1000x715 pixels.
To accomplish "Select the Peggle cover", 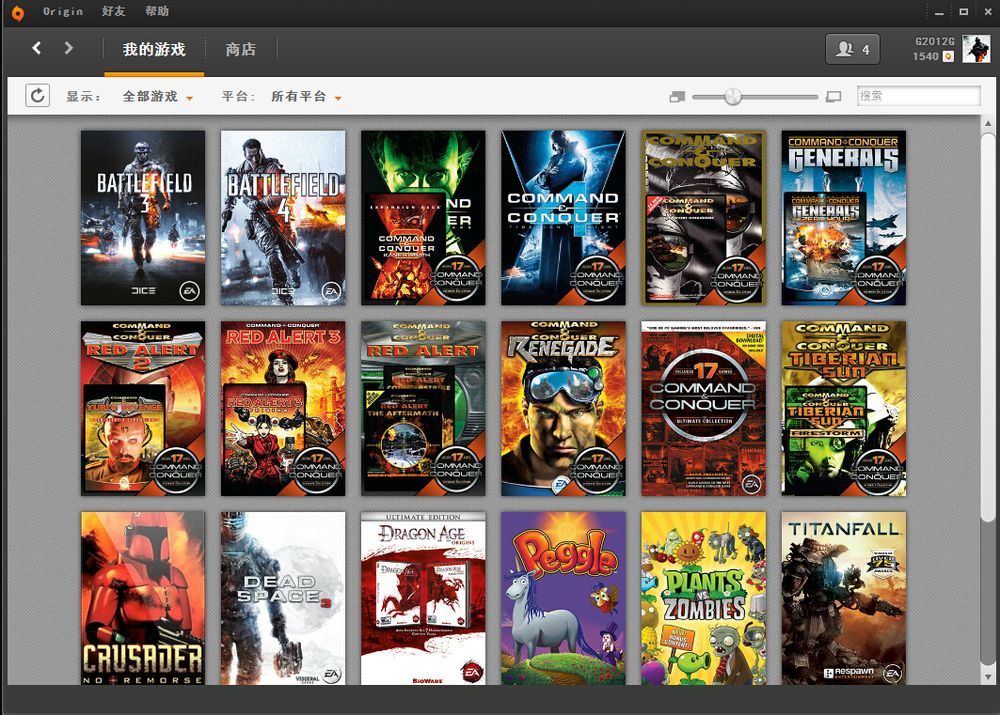I will 563,598.
